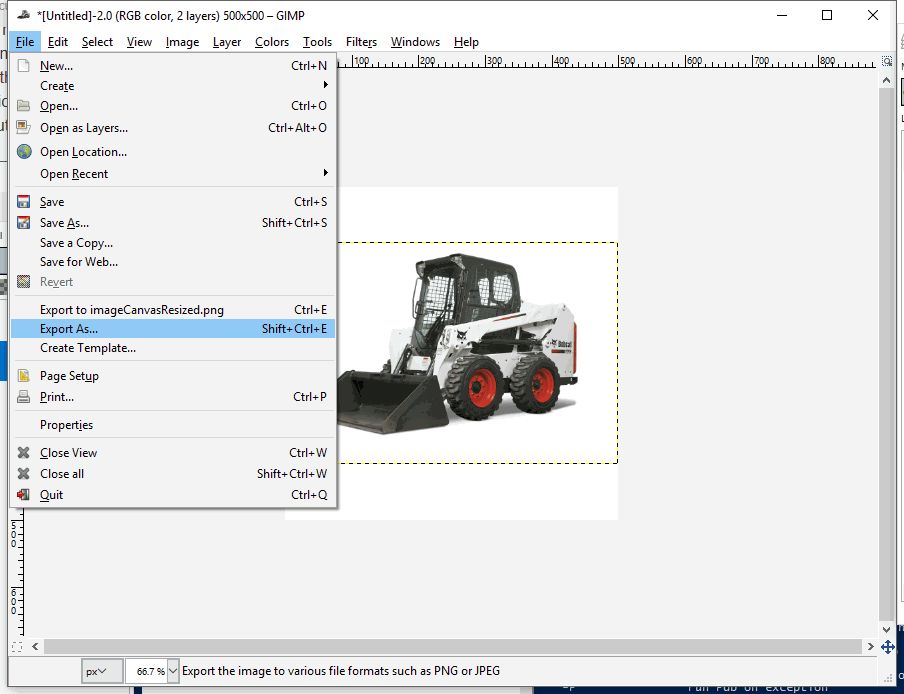
Task: Click the Bobcat loader image on canvas
Action: 458,345
